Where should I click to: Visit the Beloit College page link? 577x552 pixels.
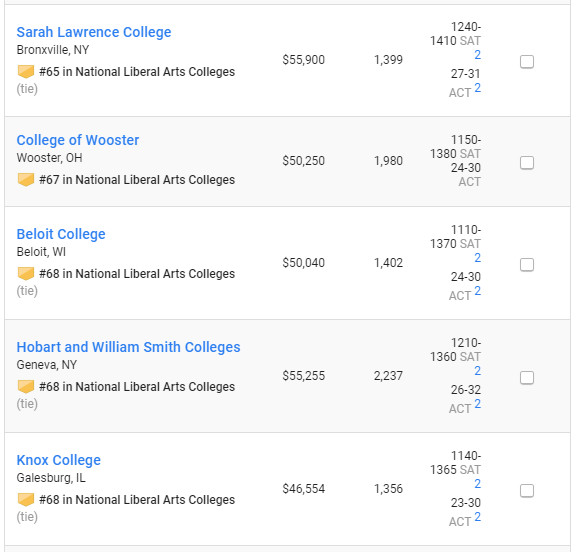tap(61, 234)
